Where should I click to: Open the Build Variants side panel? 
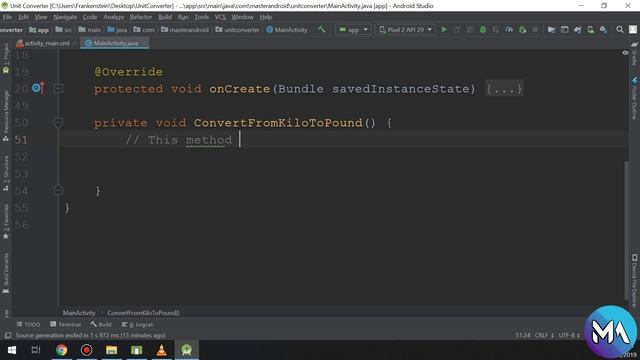tap(6, 273)
